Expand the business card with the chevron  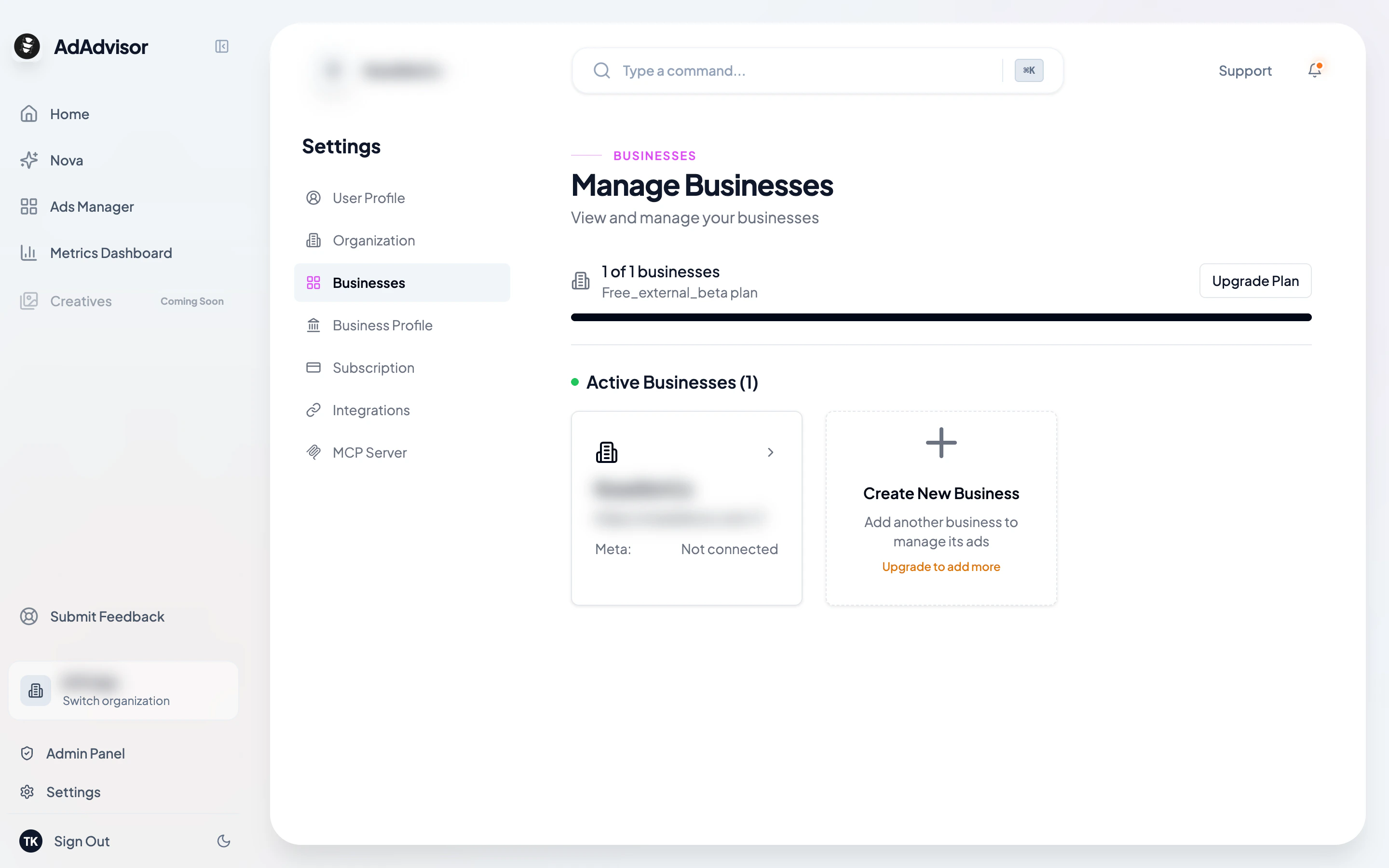pyautogui.click(x=770, y=452)
